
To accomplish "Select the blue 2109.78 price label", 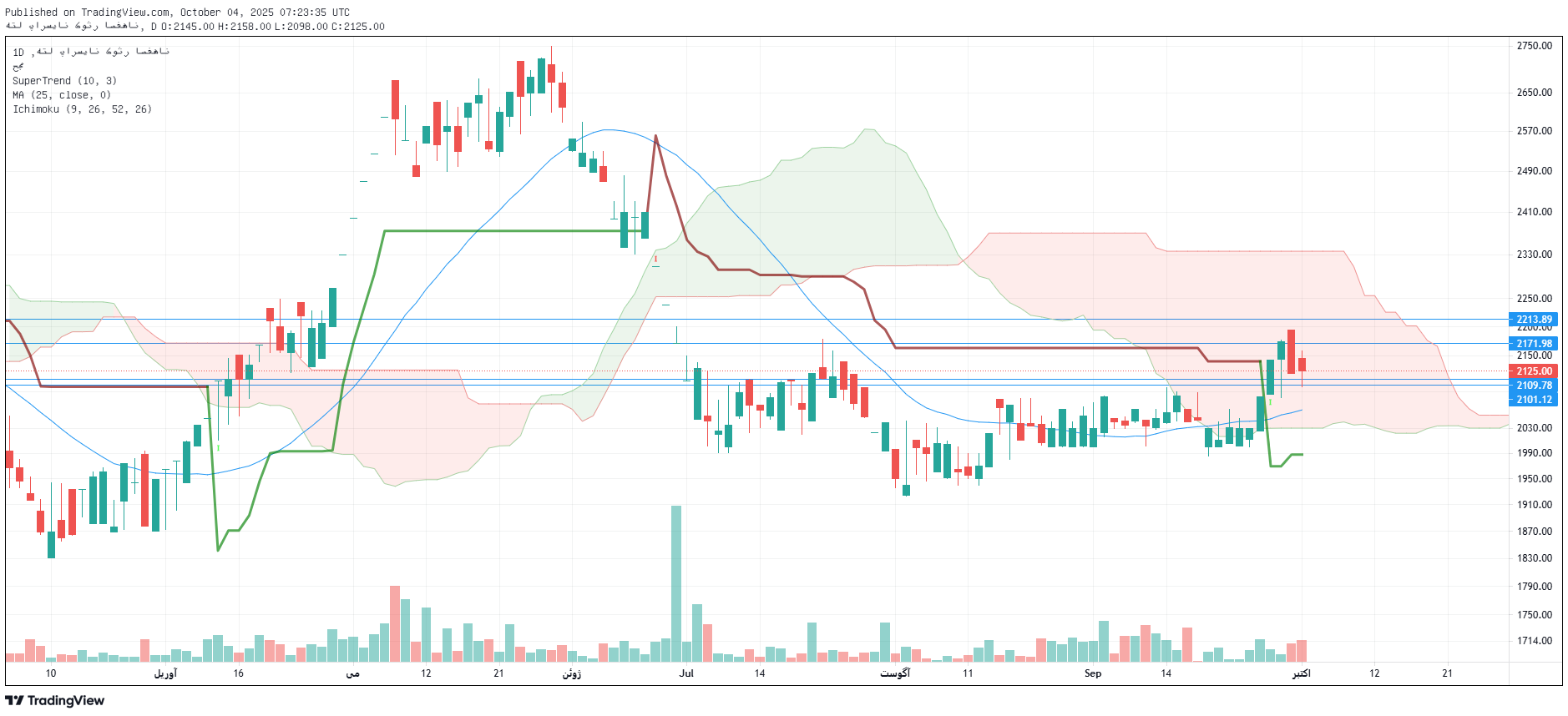I will tap(1534, 386).
